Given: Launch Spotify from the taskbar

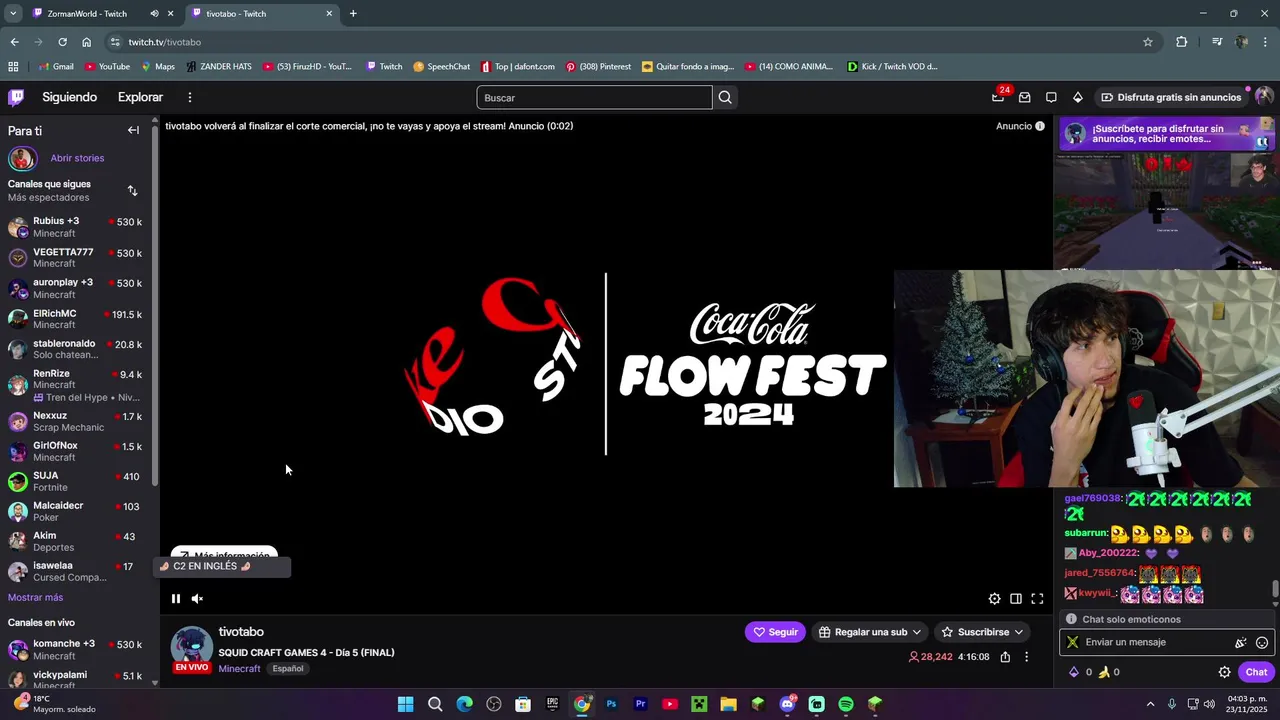Looking at the screenshot, I should pos(846,704).
